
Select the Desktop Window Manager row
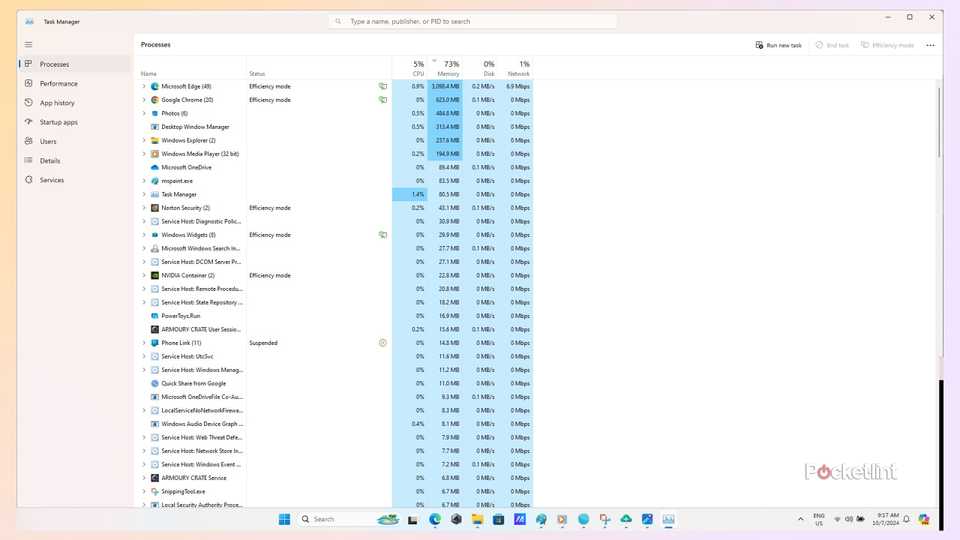tap(337, 127)
